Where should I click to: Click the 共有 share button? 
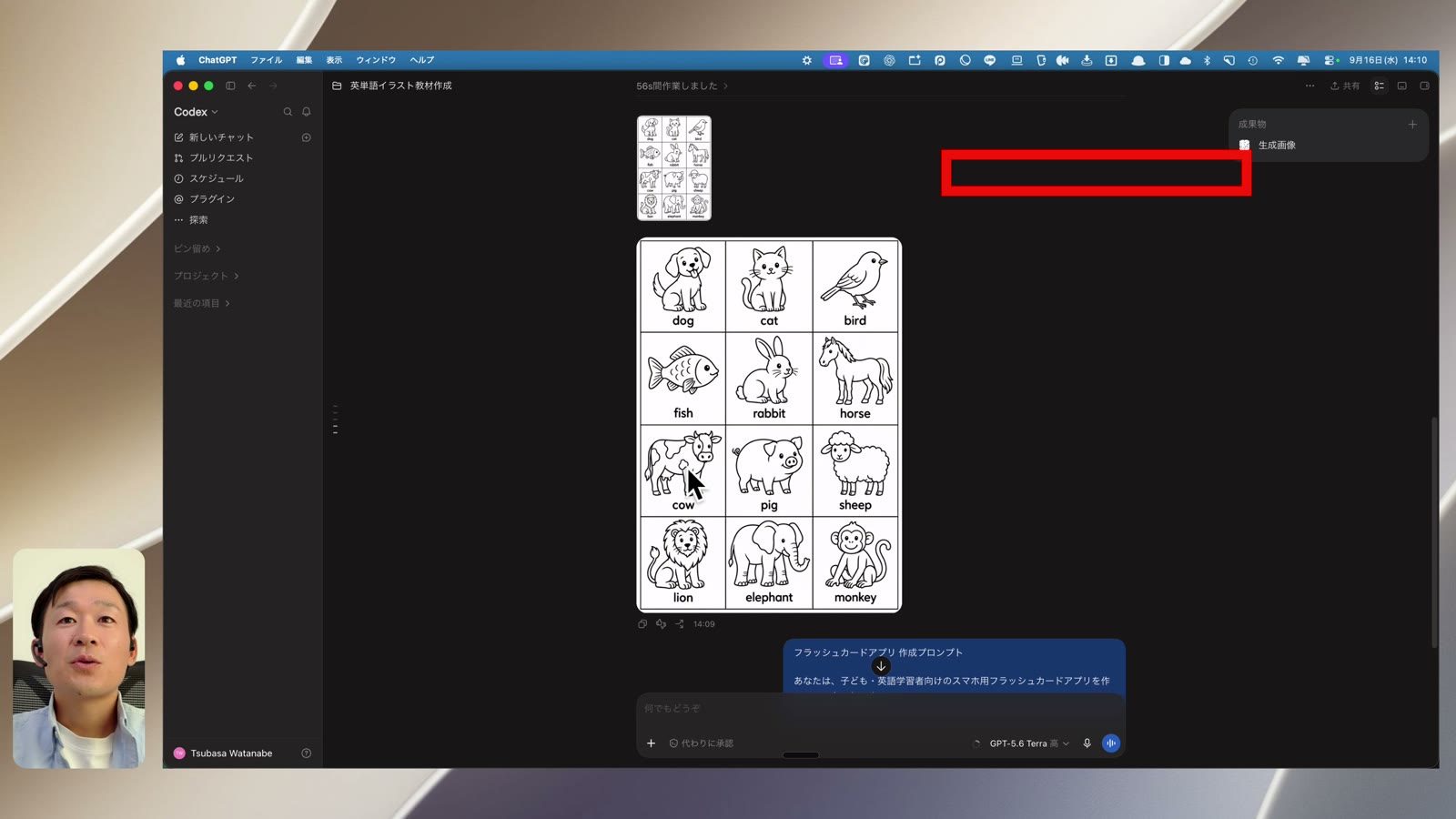[1345, 86]
